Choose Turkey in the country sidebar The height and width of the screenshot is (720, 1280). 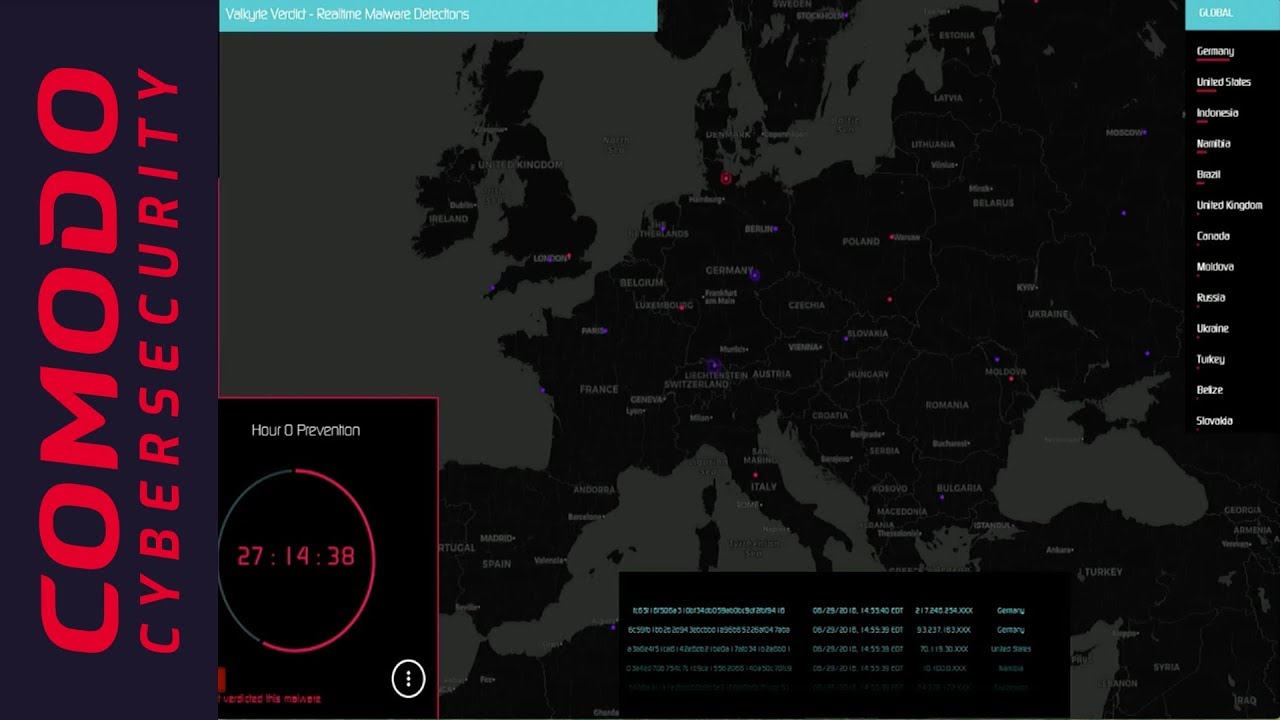coord(1210,359)
